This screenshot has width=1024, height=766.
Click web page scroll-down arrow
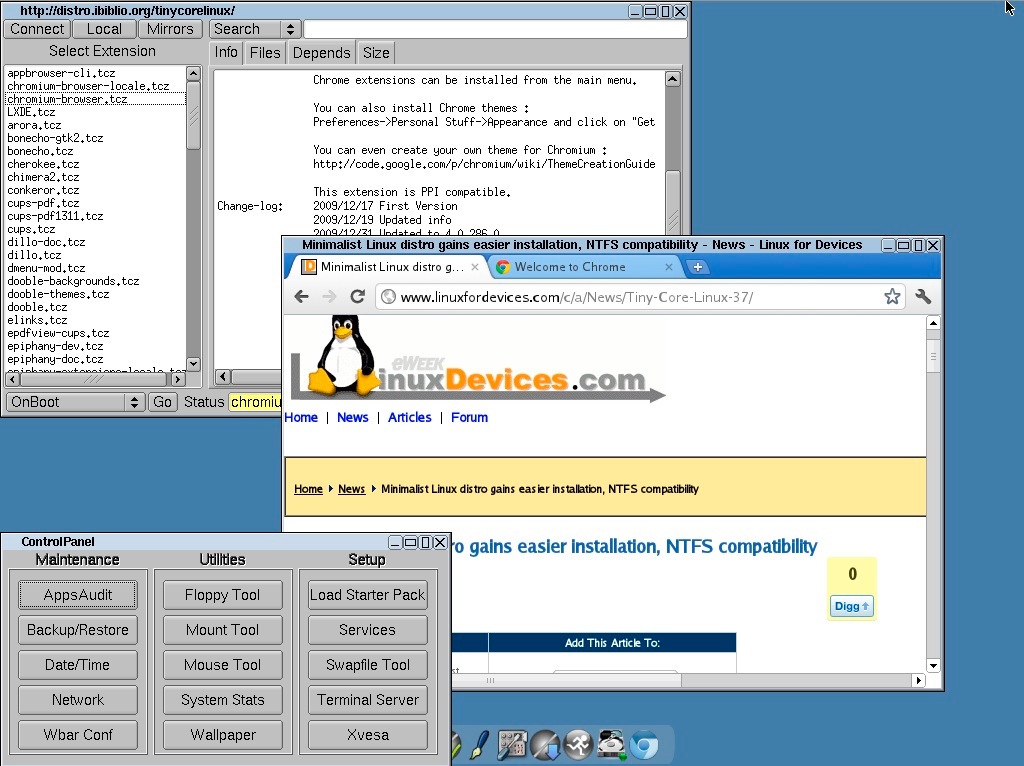(x=933, y=665)
